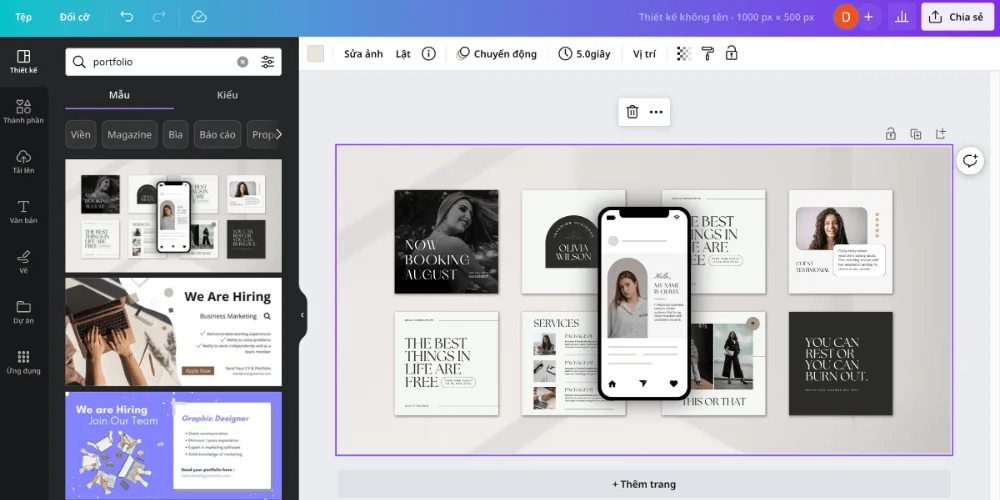
Task: Lock the selected element
Action: click(x=732, y=54)
